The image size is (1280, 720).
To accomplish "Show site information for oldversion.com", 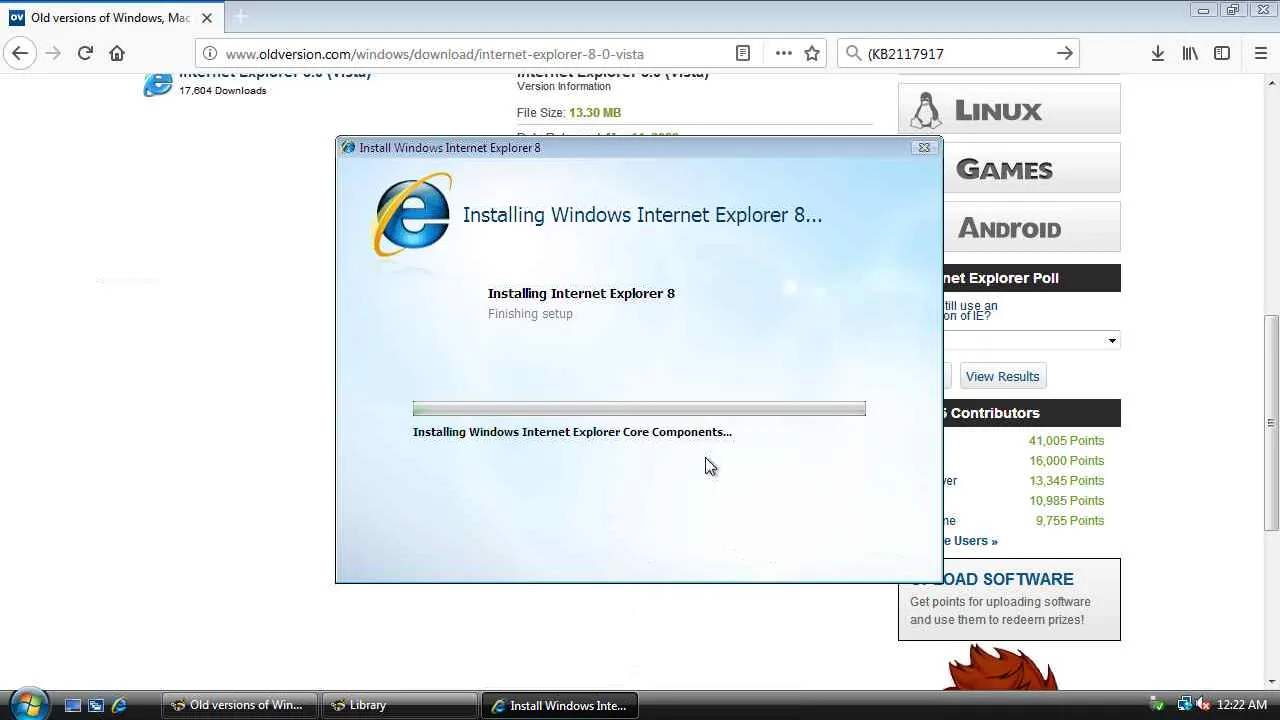I will click(209, 54).
